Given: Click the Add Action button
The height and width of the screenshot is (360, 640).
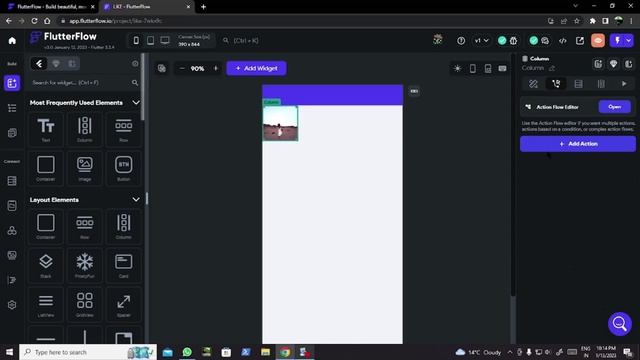Looking at the screenshot, I should 578,144.
